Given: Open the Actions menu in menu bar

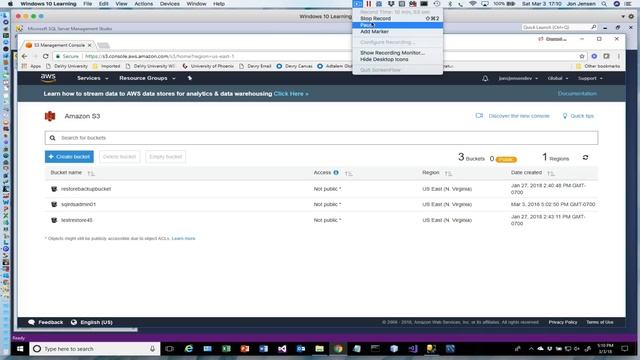Looking at the screenshot, I should (144, 4).
